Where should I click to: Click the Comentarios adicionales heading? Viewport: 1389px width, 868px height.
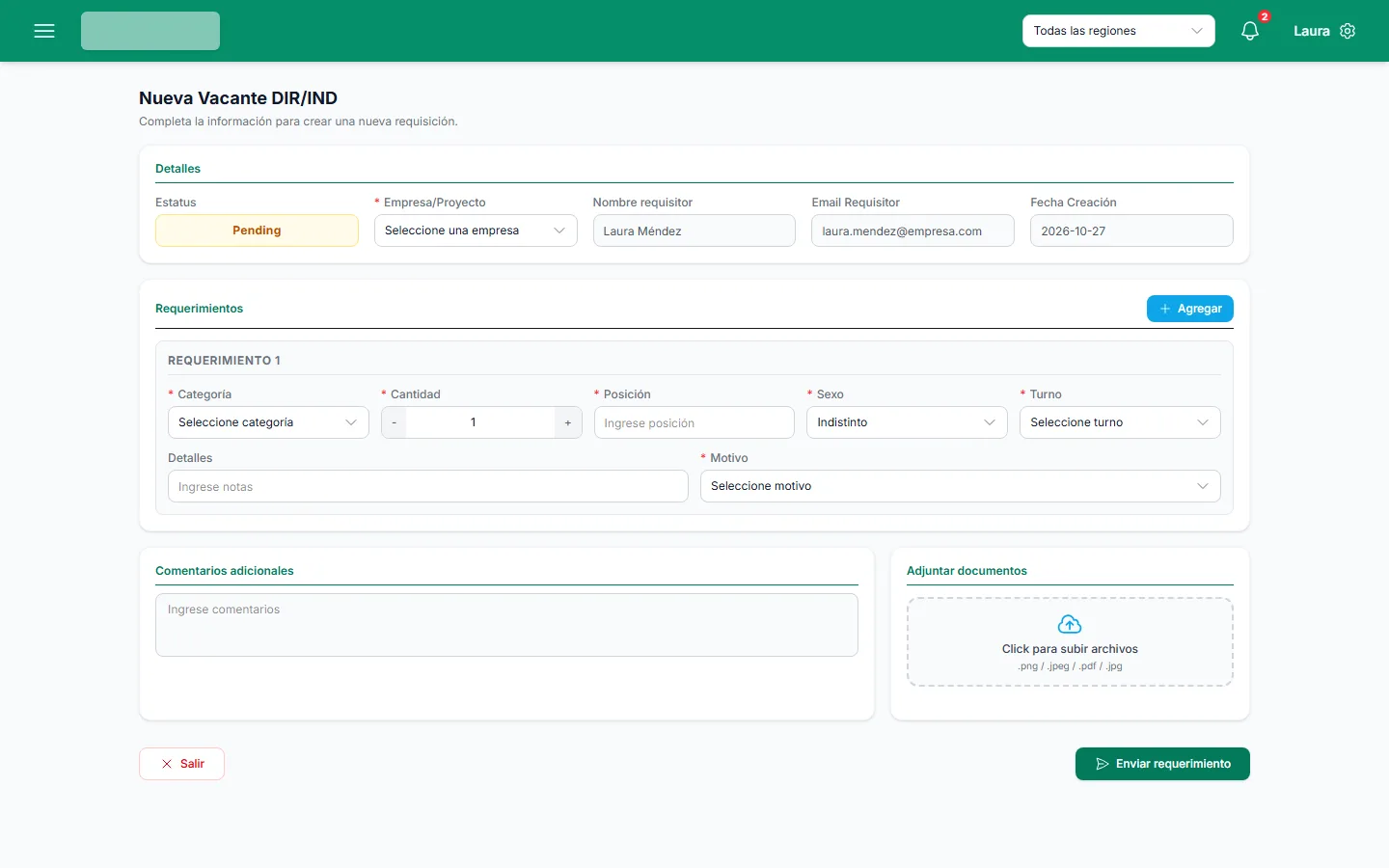[225, 571]
